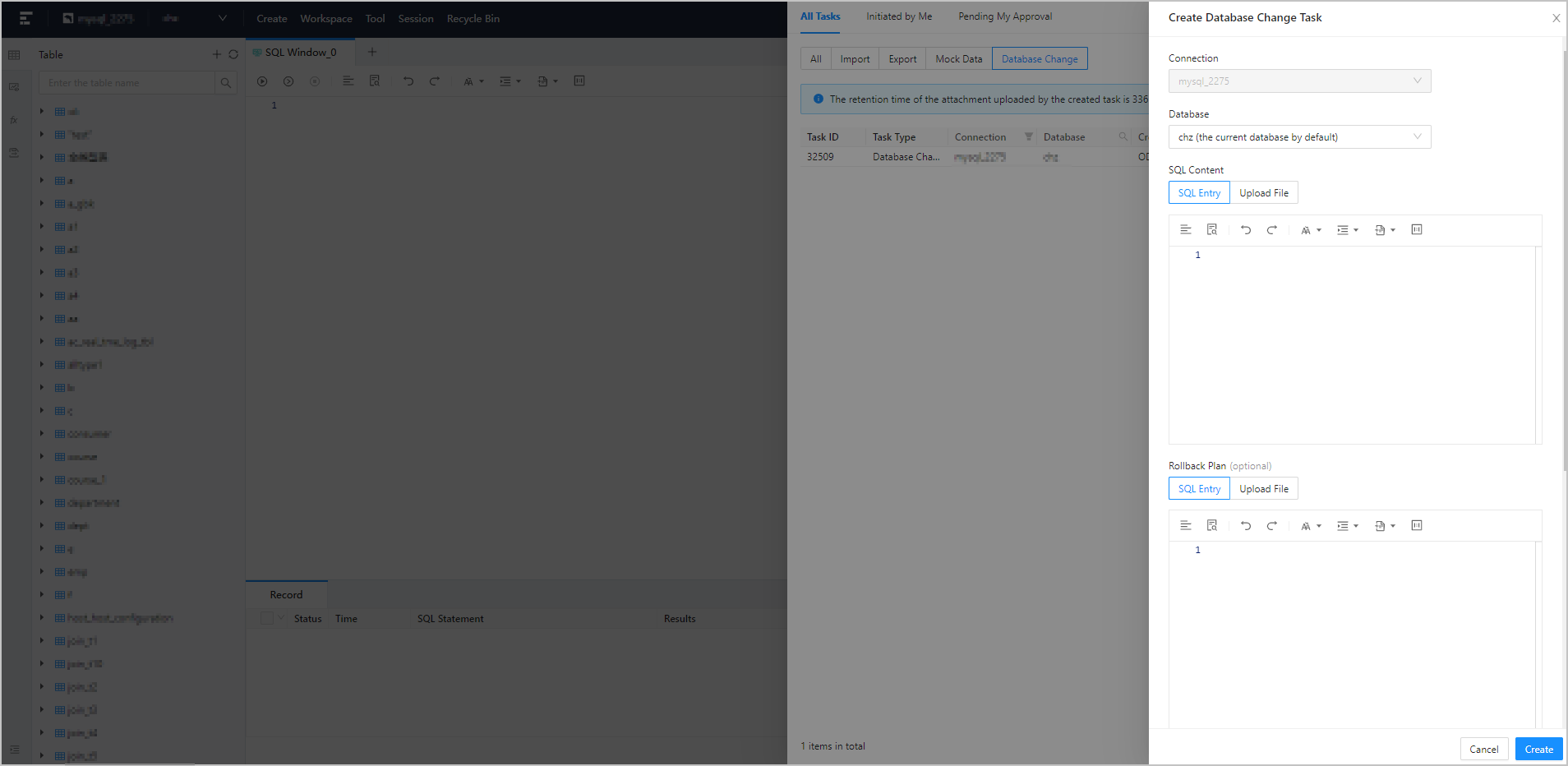Open the Tool menu
The width and height of the screenshot is (1568, 766).
click(x=375, y=19)
